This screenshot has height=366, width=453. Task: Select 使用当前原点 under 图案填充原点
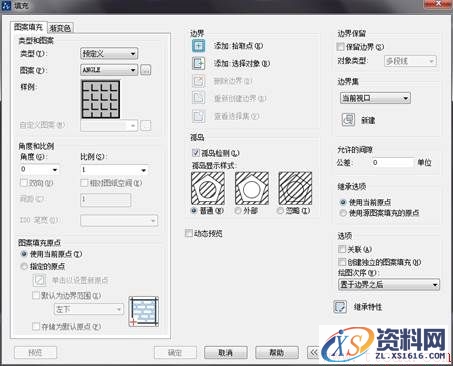coord(24,254)
